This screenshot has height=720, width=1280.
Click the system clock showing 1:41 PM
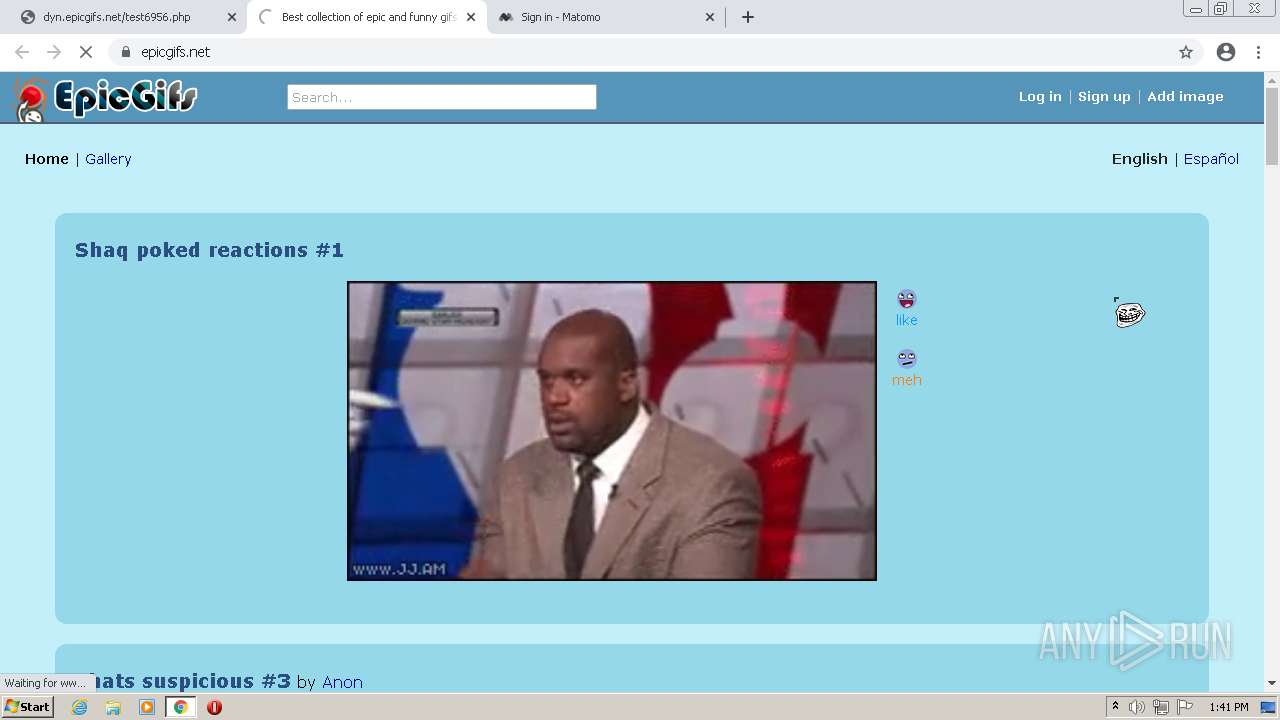[1229, 707]
